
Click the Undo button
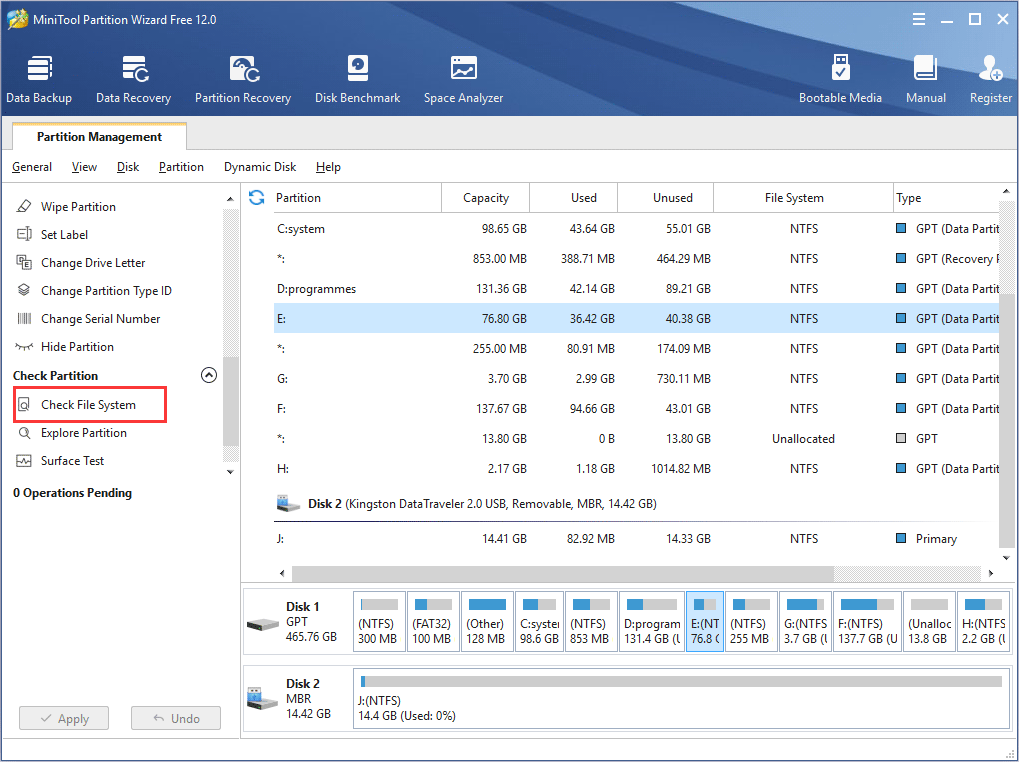pyautogui.click(x=176, y=718)
